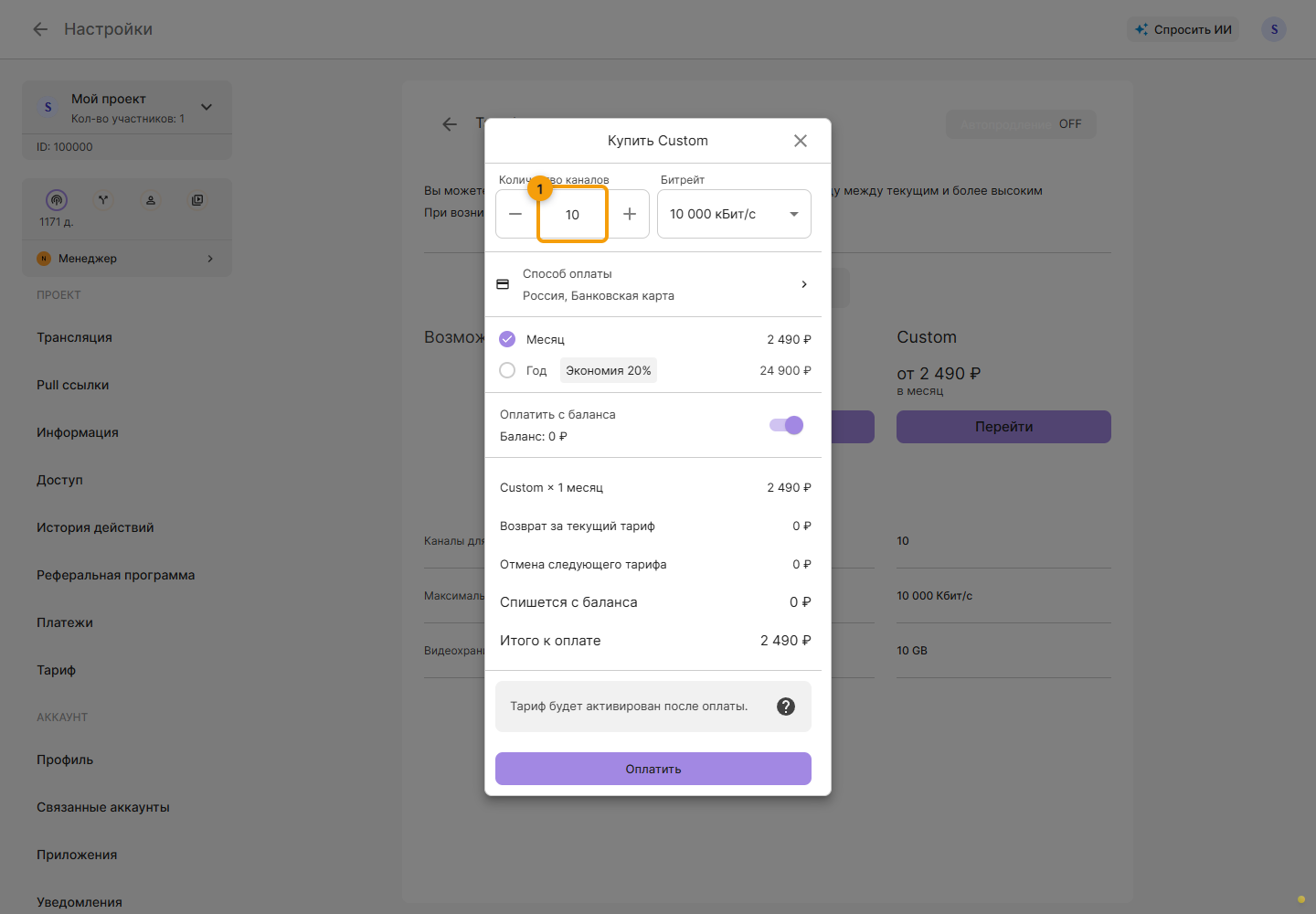Click the orange Менеджер avatar icon

pyautogui.click(x=44, y=259)
